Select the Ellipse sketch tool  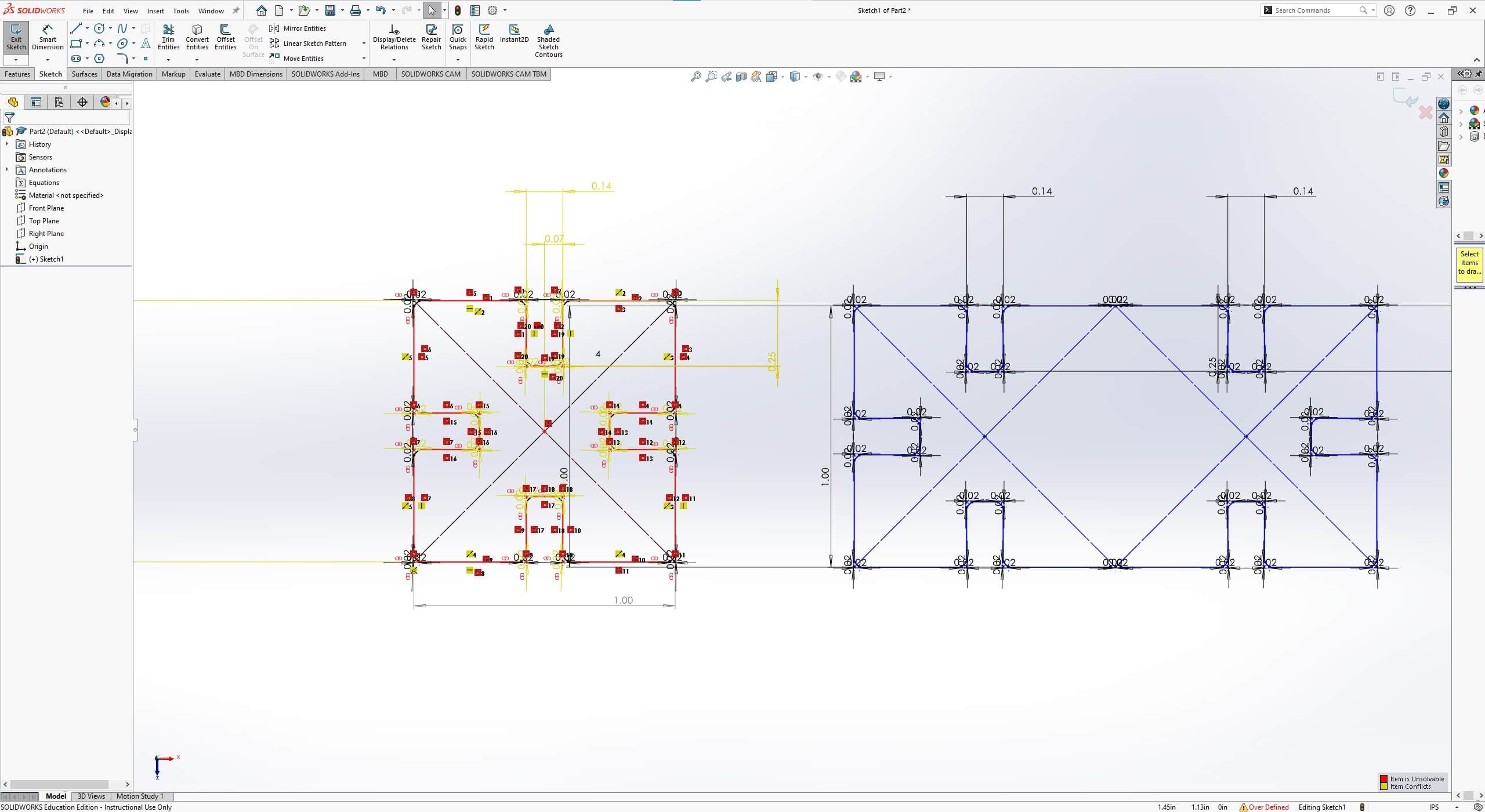pos(122,43)
